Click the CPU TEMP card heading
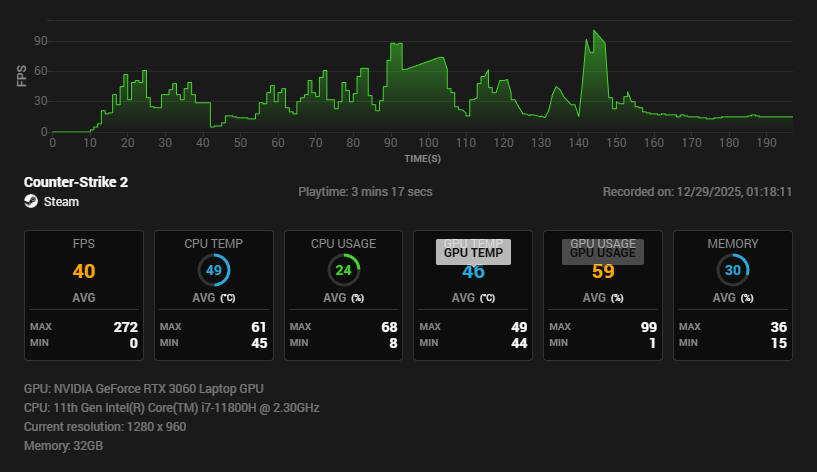The width and height of the screenshot is (817, 472). [214, 243]
